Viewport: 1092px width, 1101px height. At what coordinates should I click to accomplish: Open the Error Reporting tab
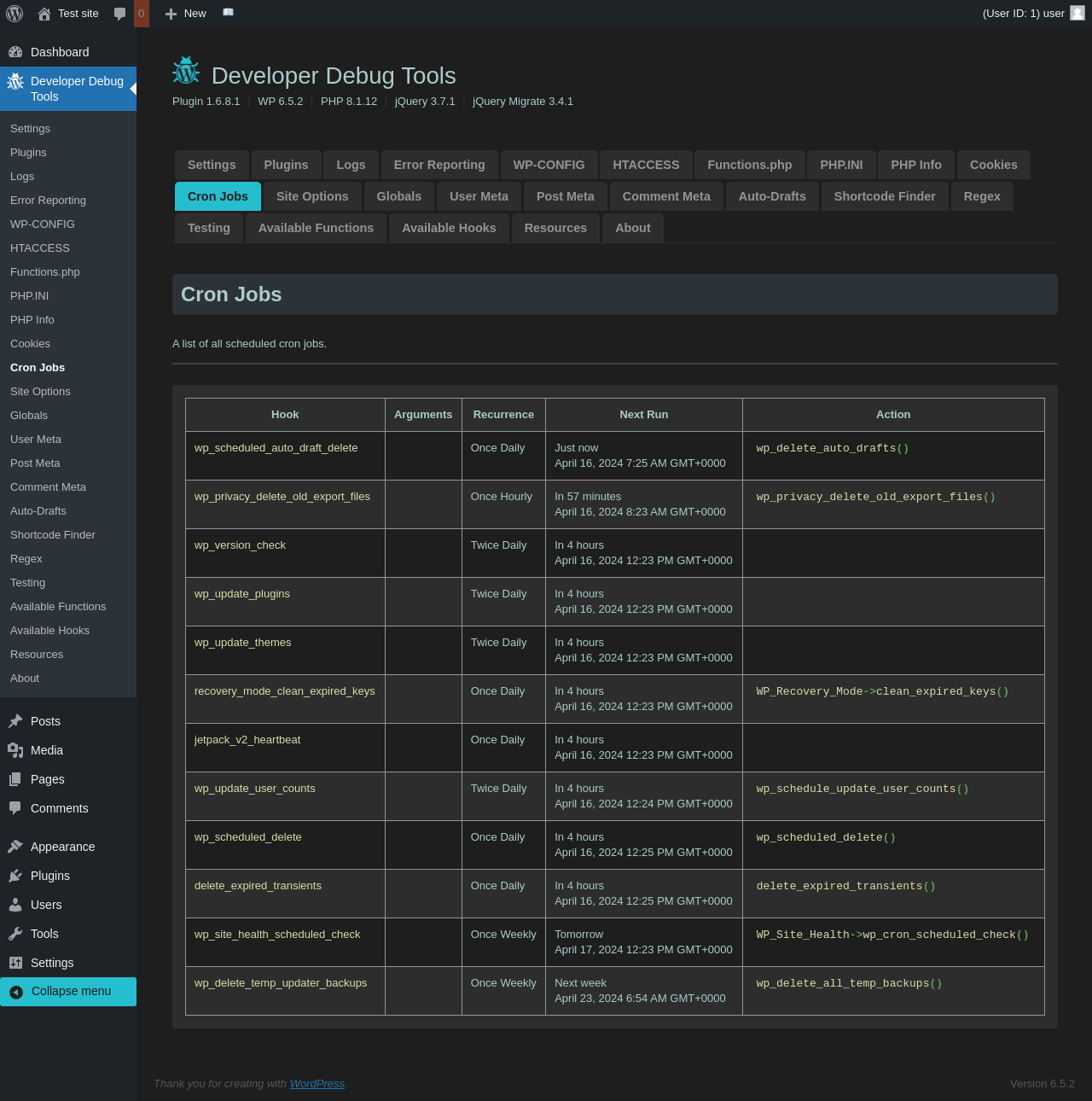[x=439, y=165]
